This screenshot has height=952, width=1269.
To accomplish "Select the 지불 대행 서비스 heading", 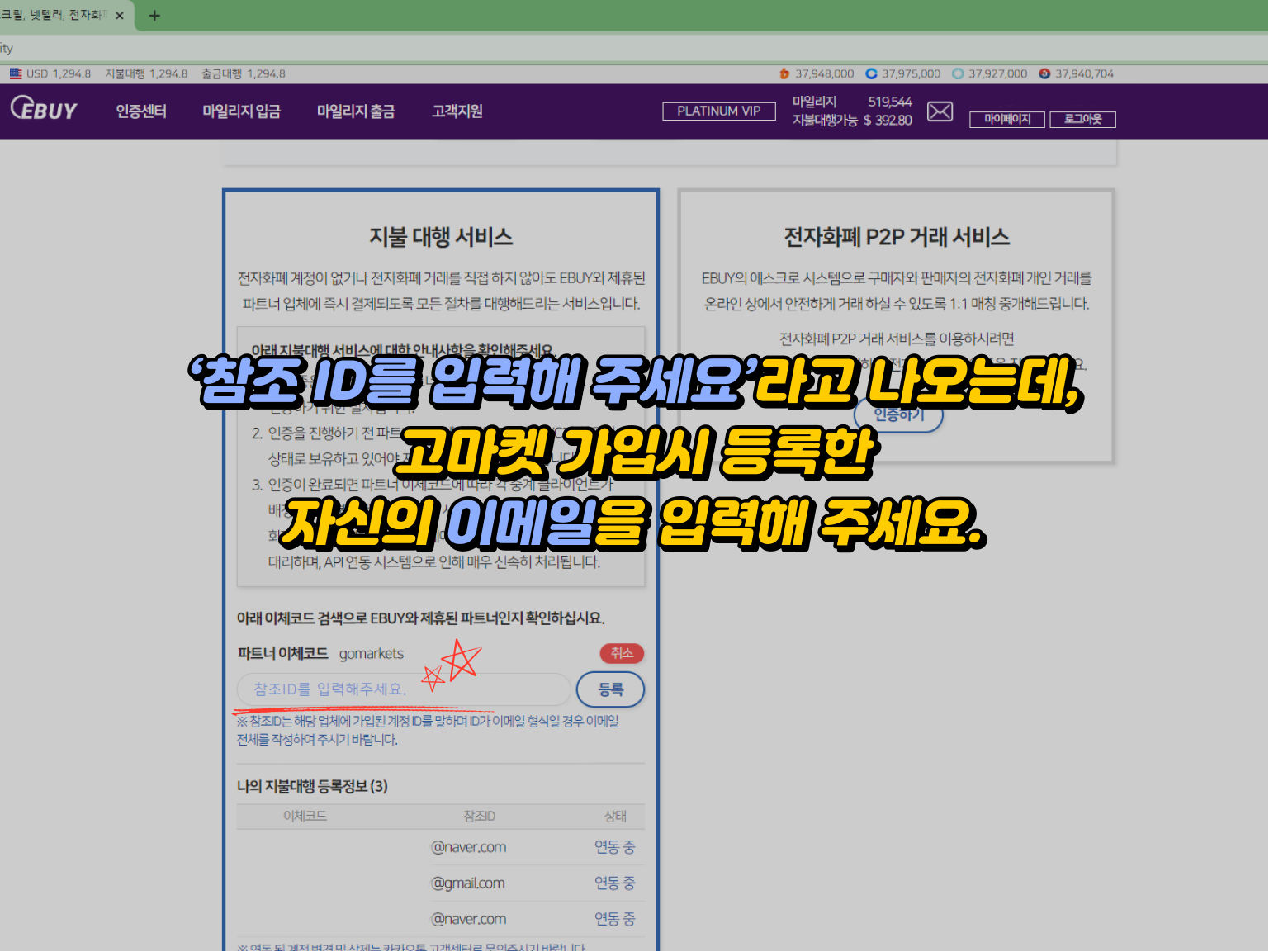I will (x=441, y=237).
